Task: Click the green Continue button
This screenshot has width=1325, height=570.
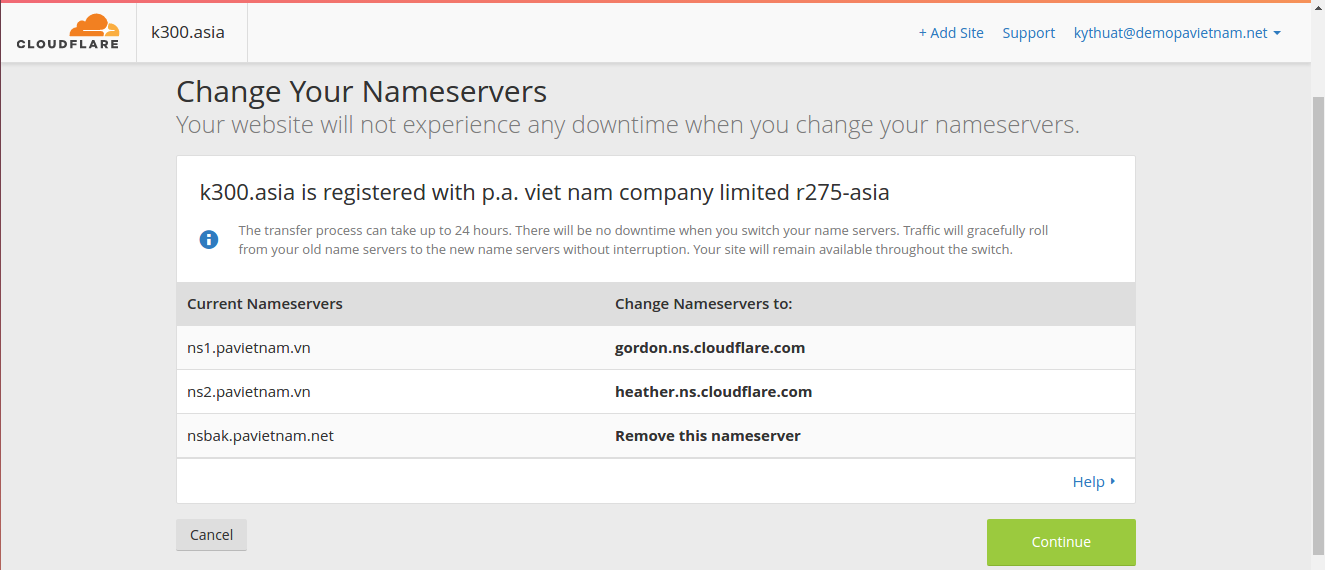Action: [1061, 542]
